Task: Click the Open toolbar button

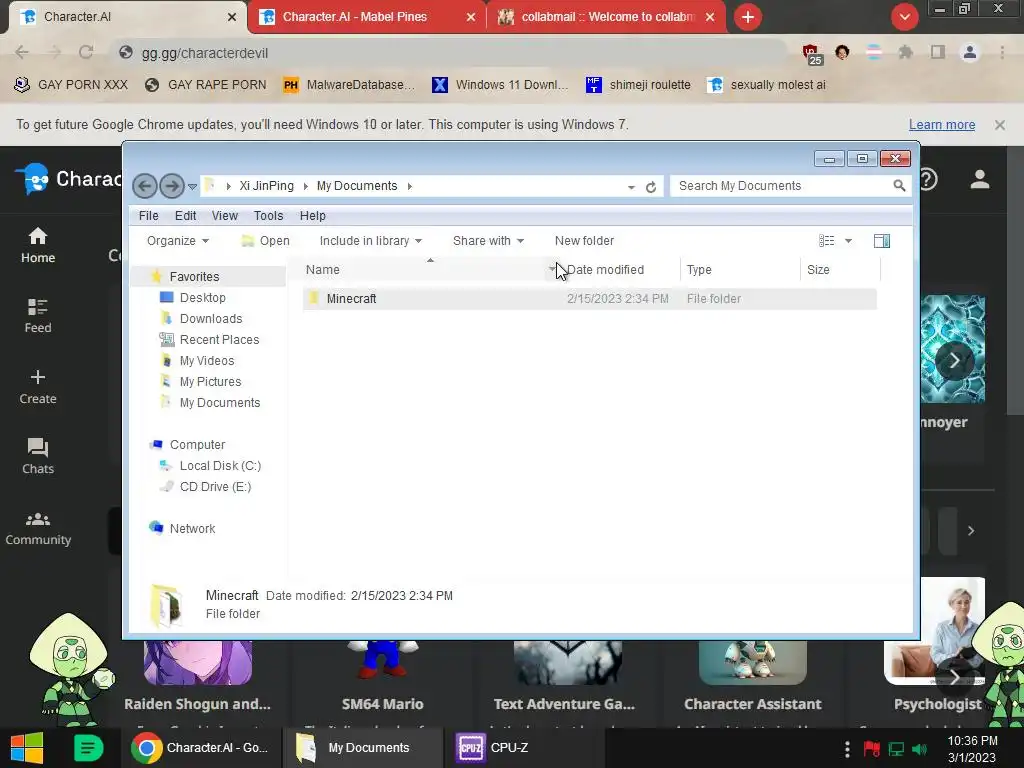Action: (x=265, y=241)
